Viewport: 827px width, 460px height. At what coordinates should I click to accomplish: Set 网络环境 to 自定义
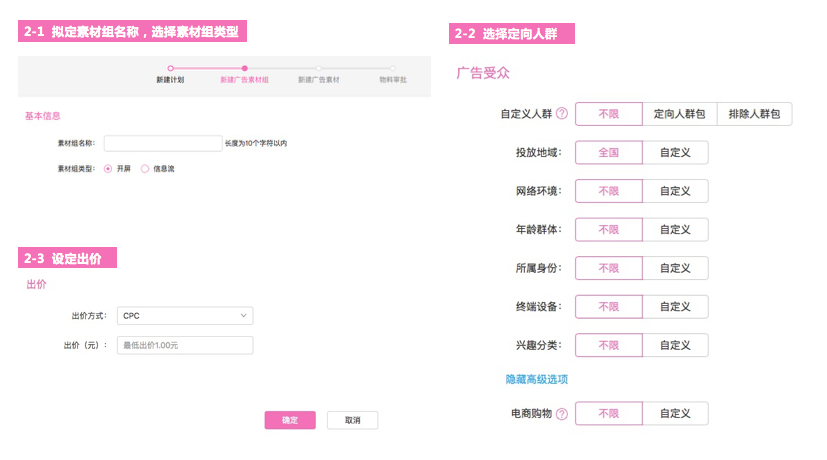click(676, 191)
